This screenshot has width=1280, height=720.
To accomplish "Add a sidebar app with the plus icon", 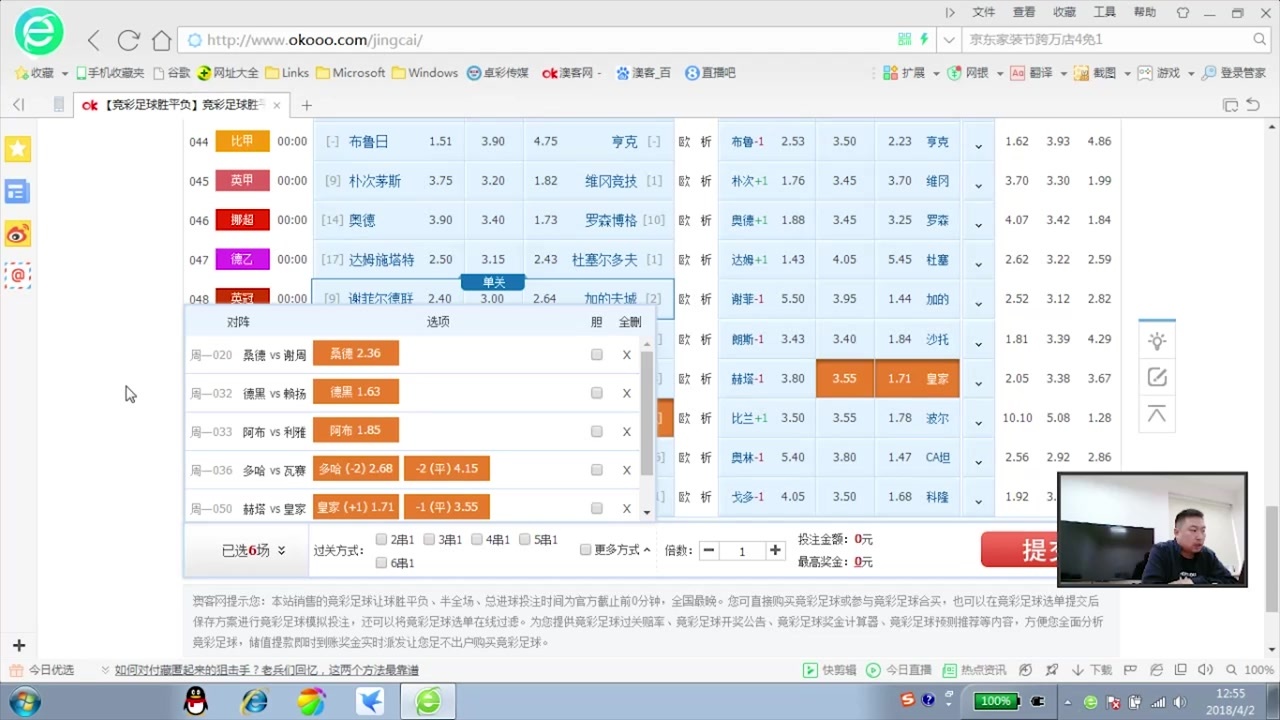I will point(18,646).
